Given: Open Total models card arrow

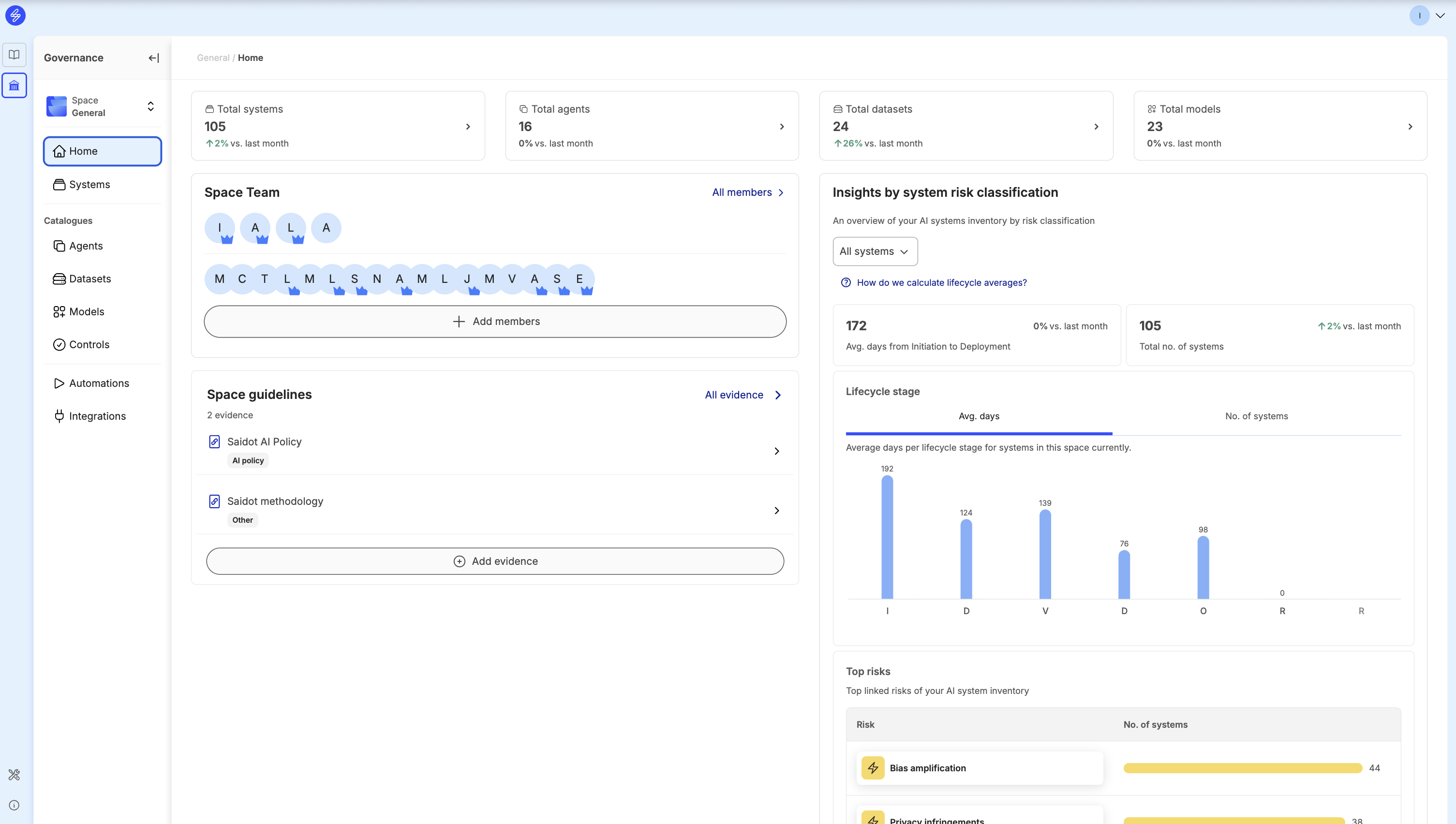Looking at the screenshot, I should [1410, 127].
